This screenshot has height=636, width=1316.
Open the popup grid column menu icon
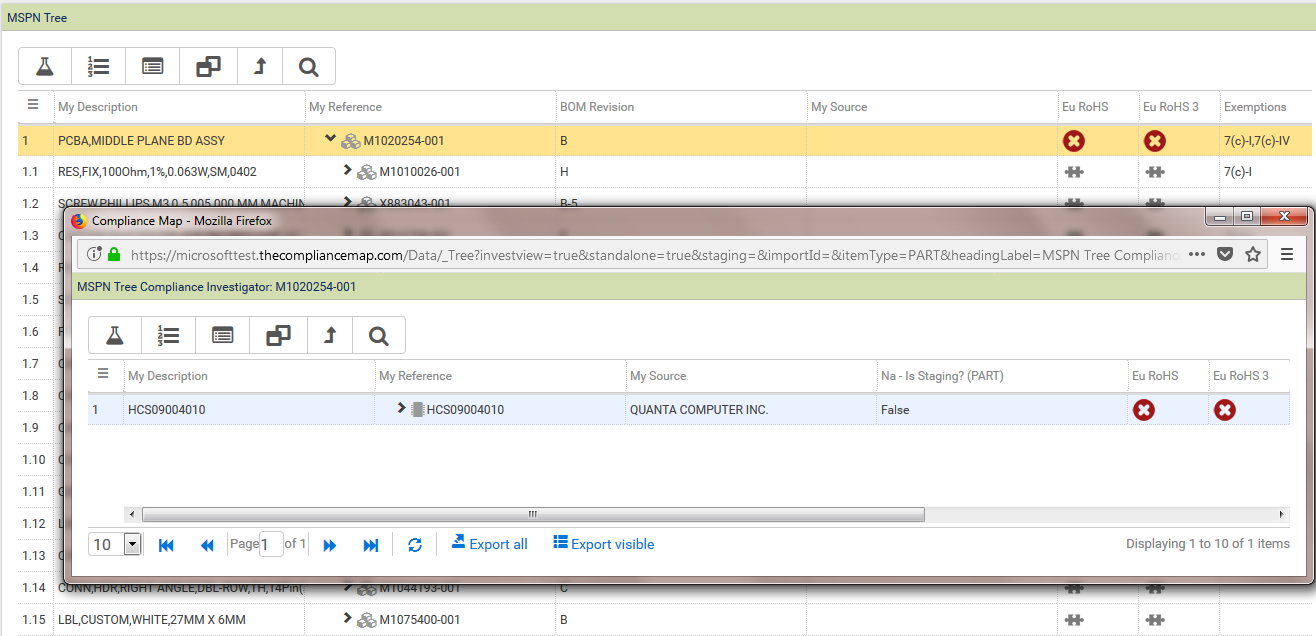[x=103, y=375]
